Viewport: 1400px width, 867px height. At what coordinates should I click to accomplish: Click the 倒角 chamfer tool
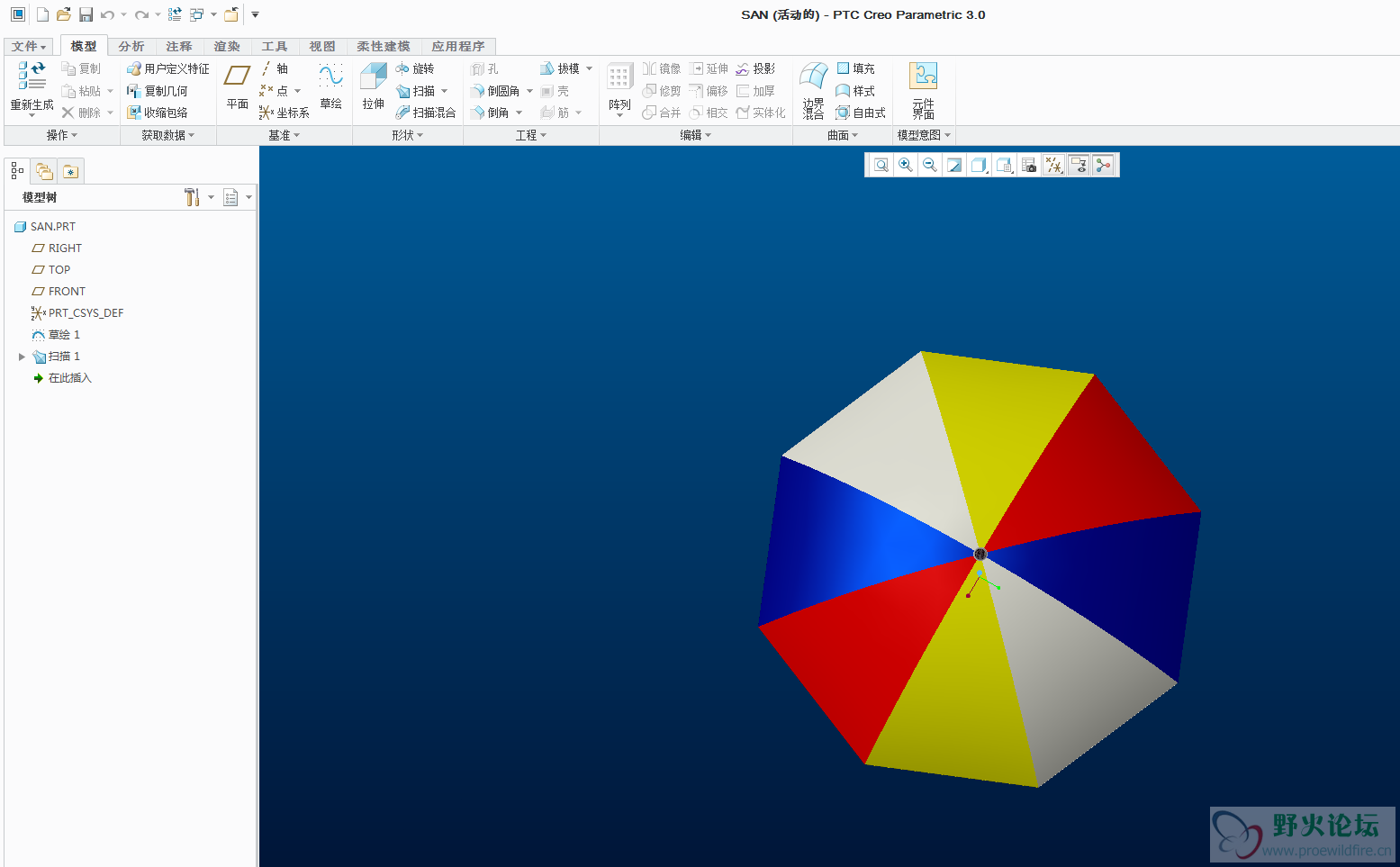pyautogui.click(x=490, y=113)
